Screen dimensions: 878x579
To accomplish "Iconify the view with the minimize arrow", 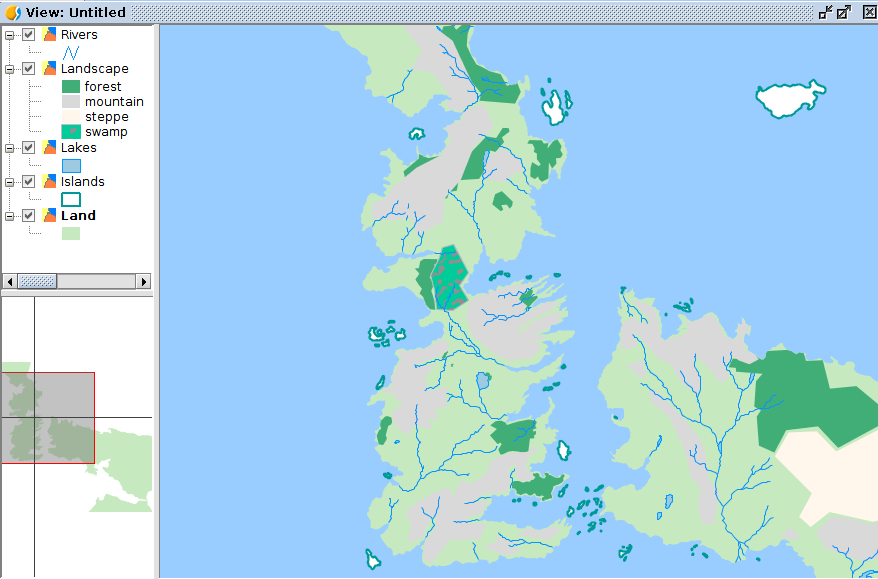I will tap(825, 12).
